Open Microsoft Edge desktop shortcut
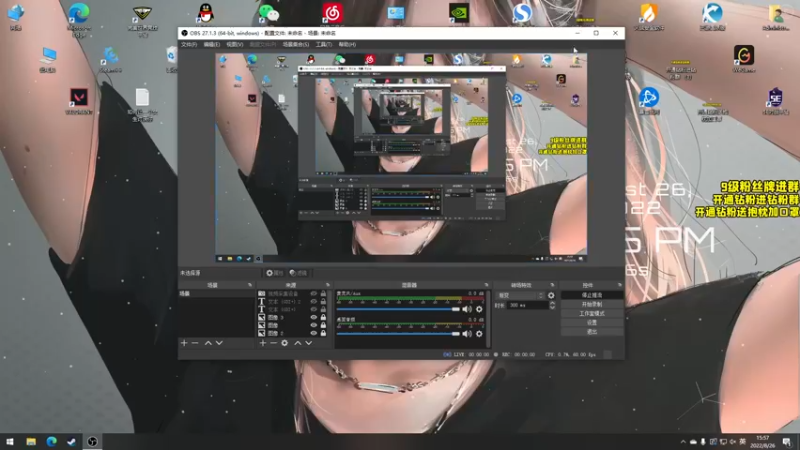The image size is (800, 450). pos(79,19)
